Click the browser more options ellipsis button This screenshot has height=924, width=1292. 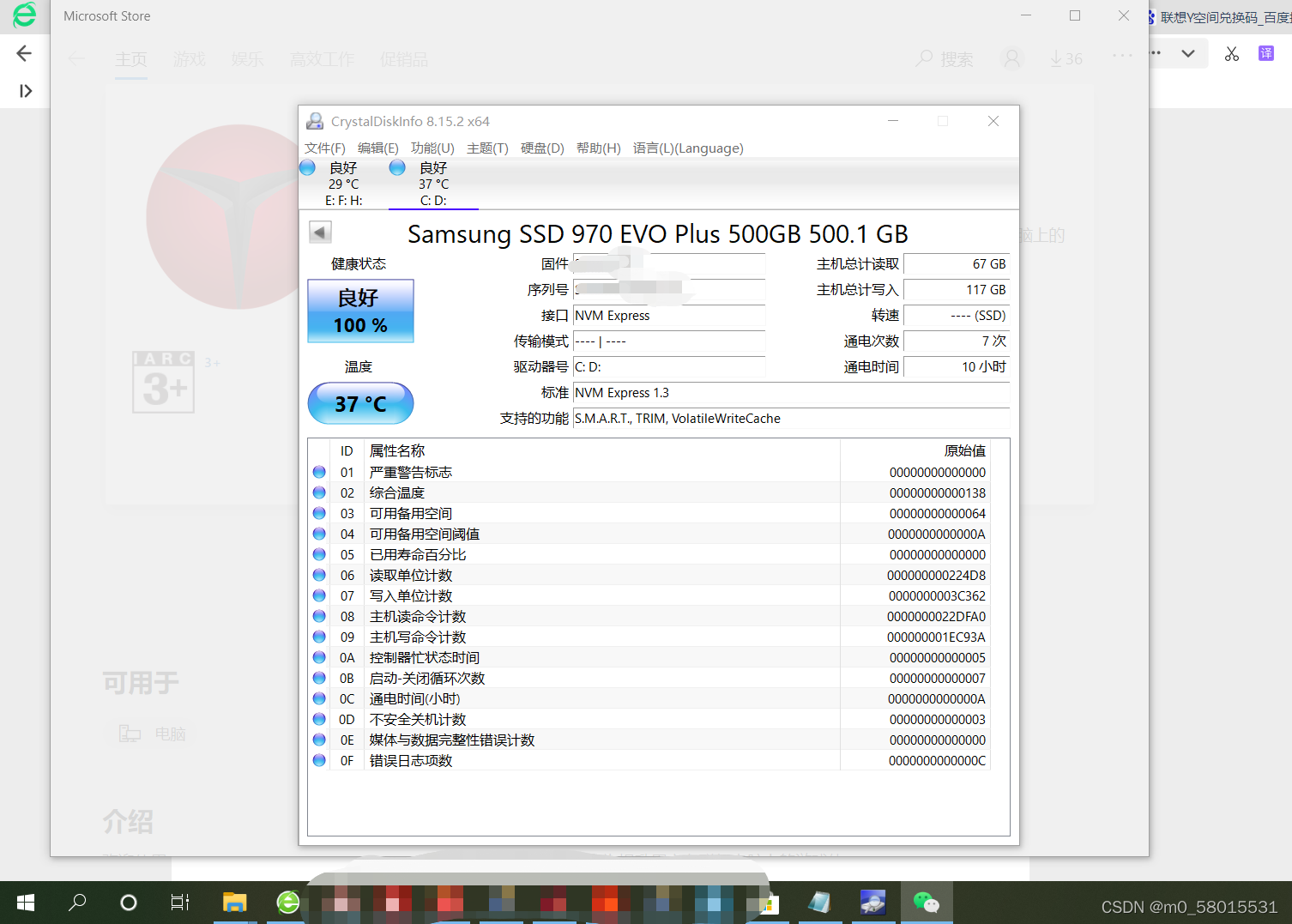pos(1156,53)
